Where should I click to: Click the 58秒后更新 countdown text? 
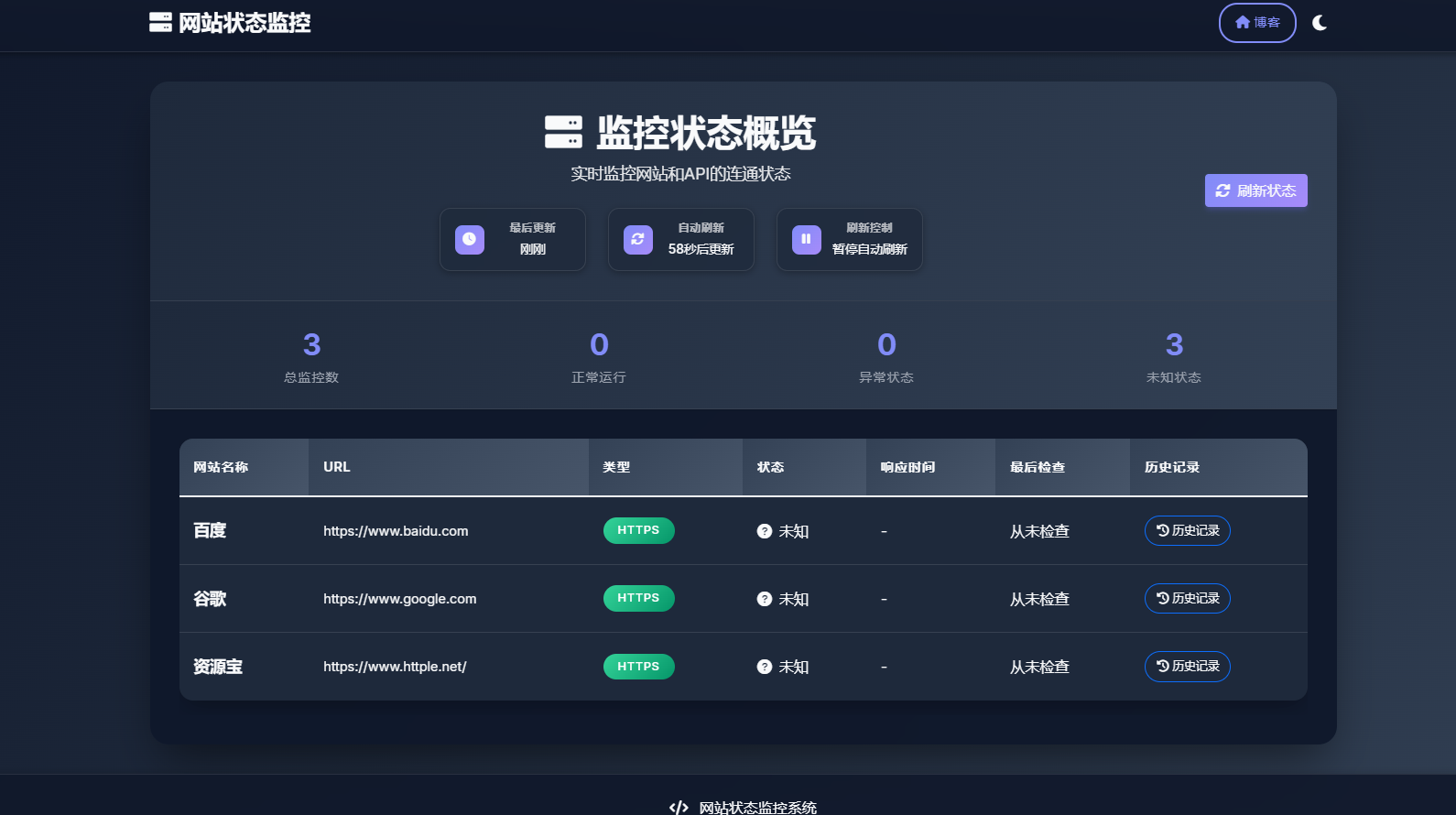point(701,249)
